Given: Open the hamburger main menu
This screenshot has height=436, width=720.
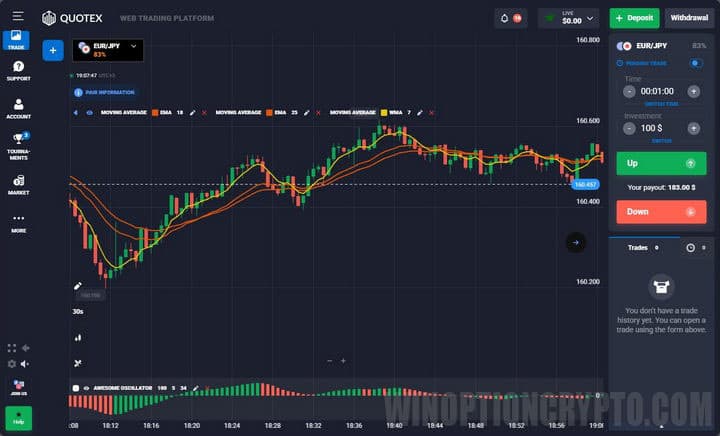Looking at the screenshot, I should pyautogui.click(x=18, y=16).
